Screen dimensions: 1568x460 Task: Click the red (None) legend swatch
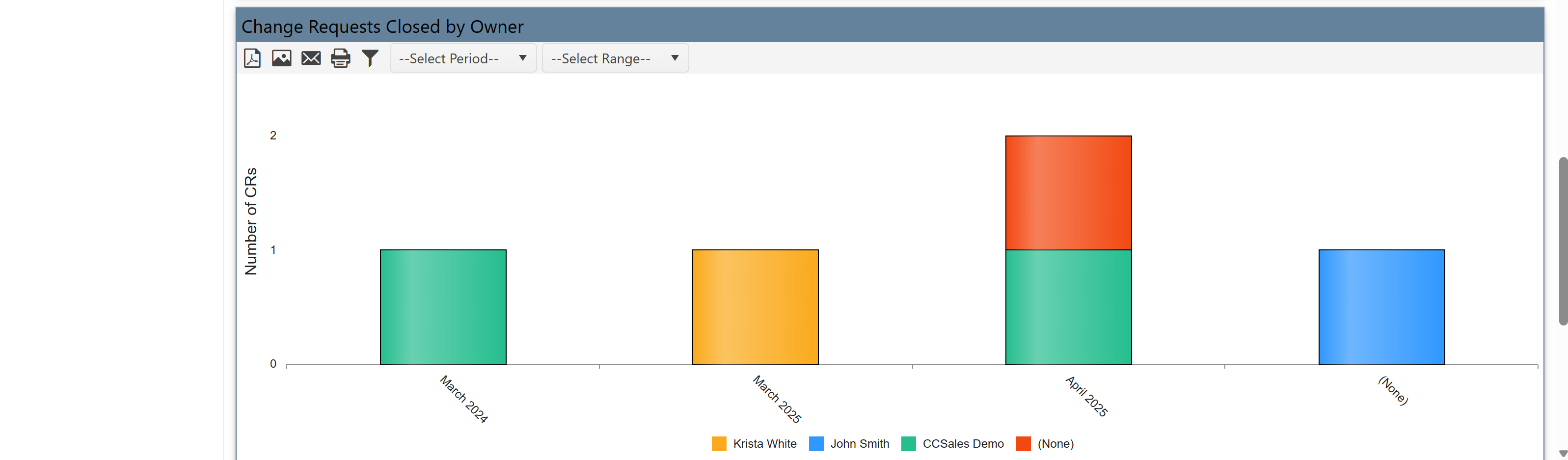[1023, 444]
